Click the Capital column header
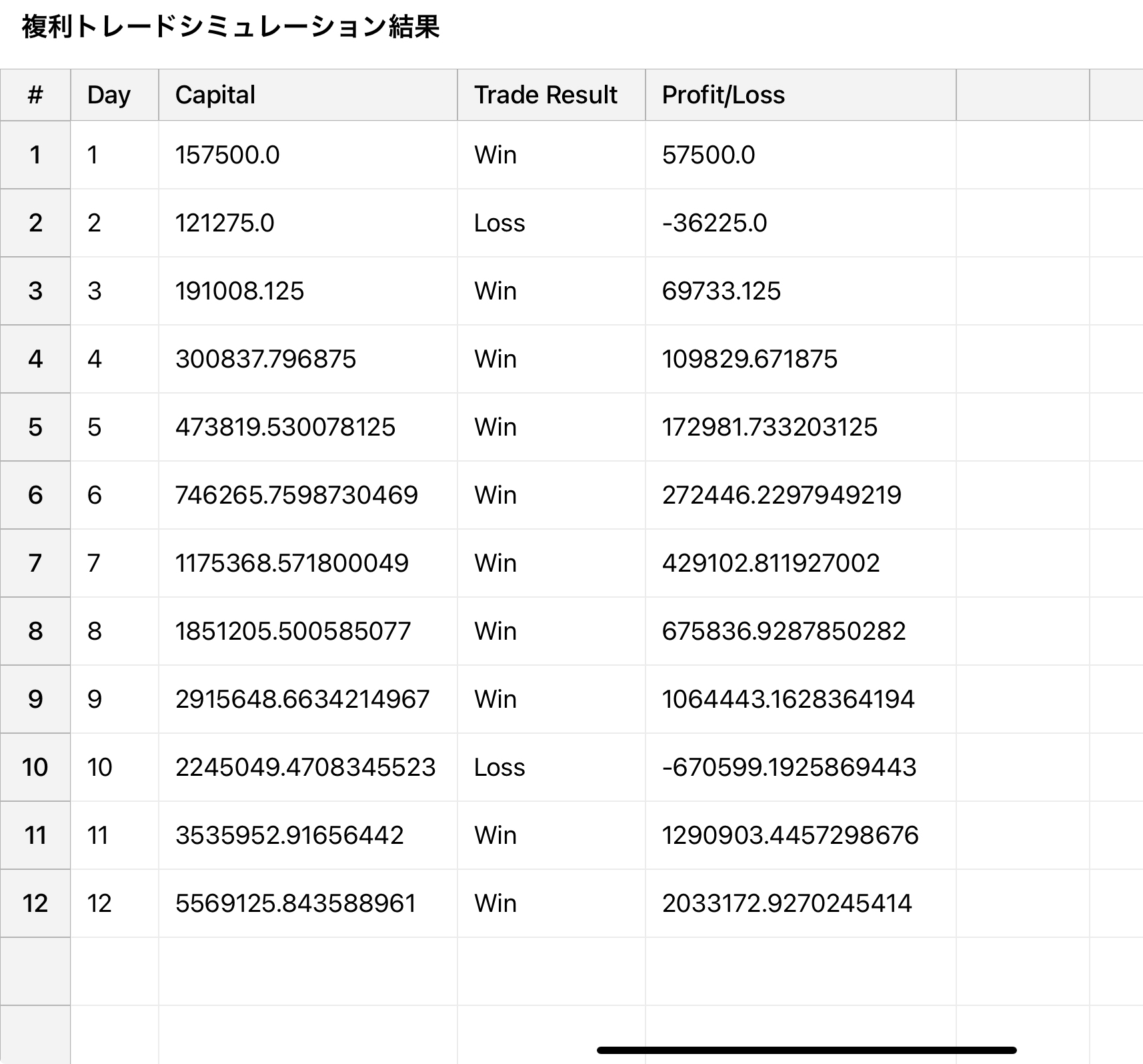This screenshot has width=1143, height=1064. pyautogui.click(x=215, y=95)
